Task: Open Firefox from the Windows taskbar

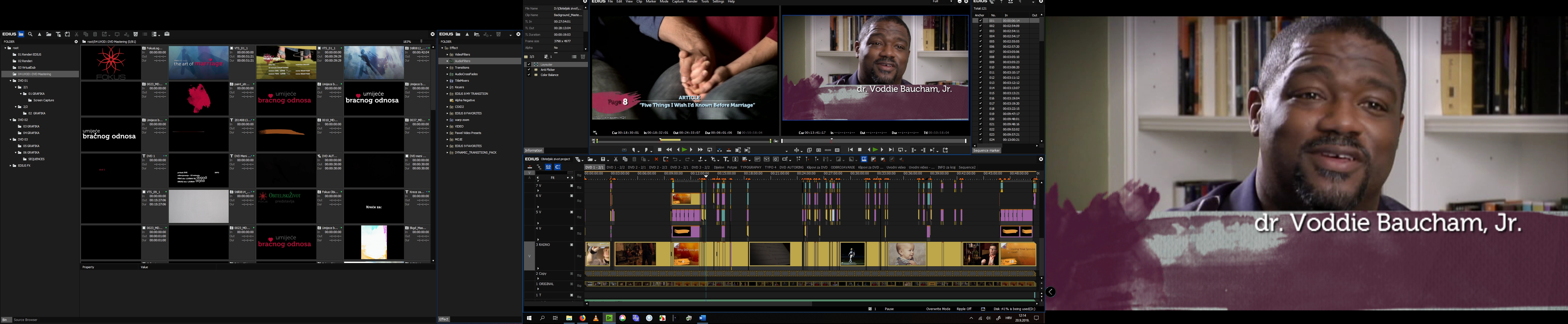Action: pos(583,318)
